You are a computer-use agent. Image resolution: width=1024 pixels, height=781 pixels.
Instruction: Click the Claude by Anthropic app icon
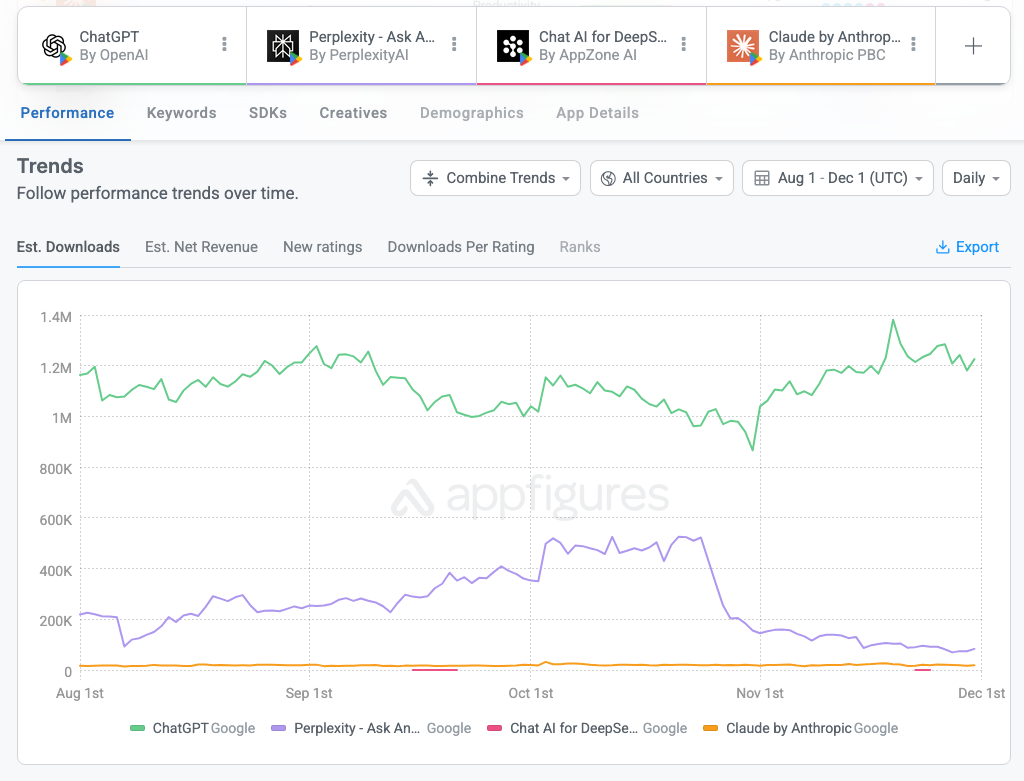click(743, 46)
